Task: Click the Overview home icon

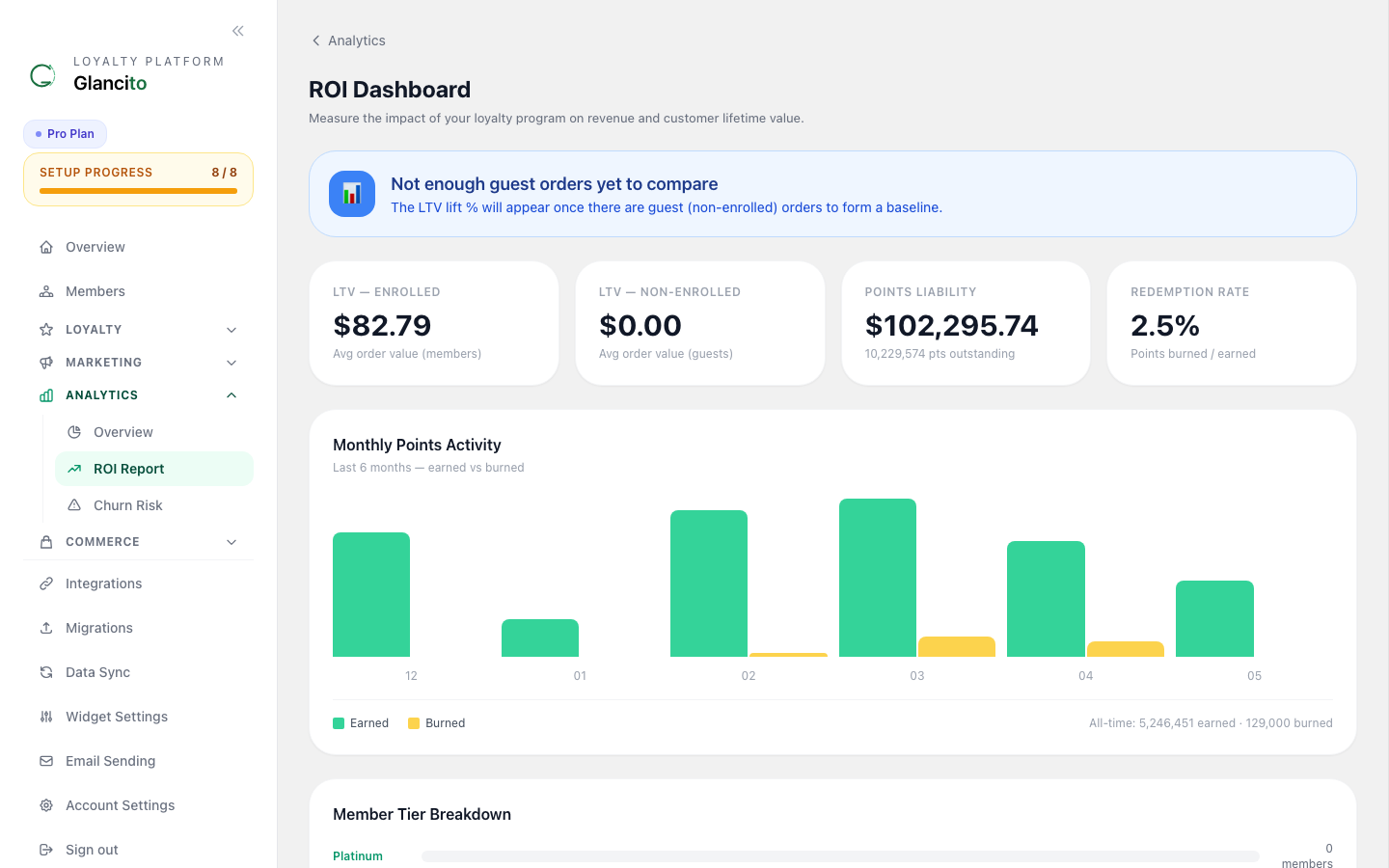Action: (x=46, y=247)
